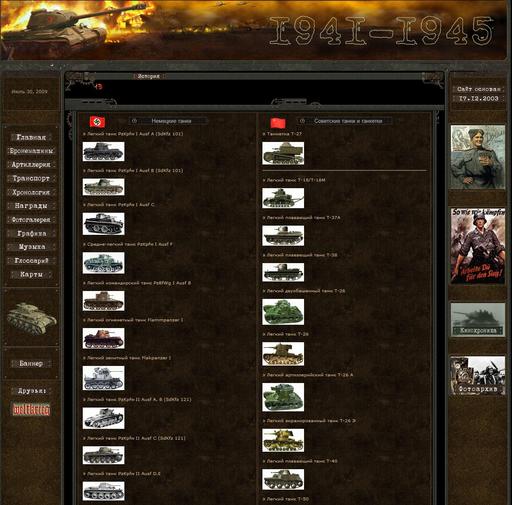Select the Карты menu item
The width and height of the screenshot is (512, 505).
(x=31, y=274)
